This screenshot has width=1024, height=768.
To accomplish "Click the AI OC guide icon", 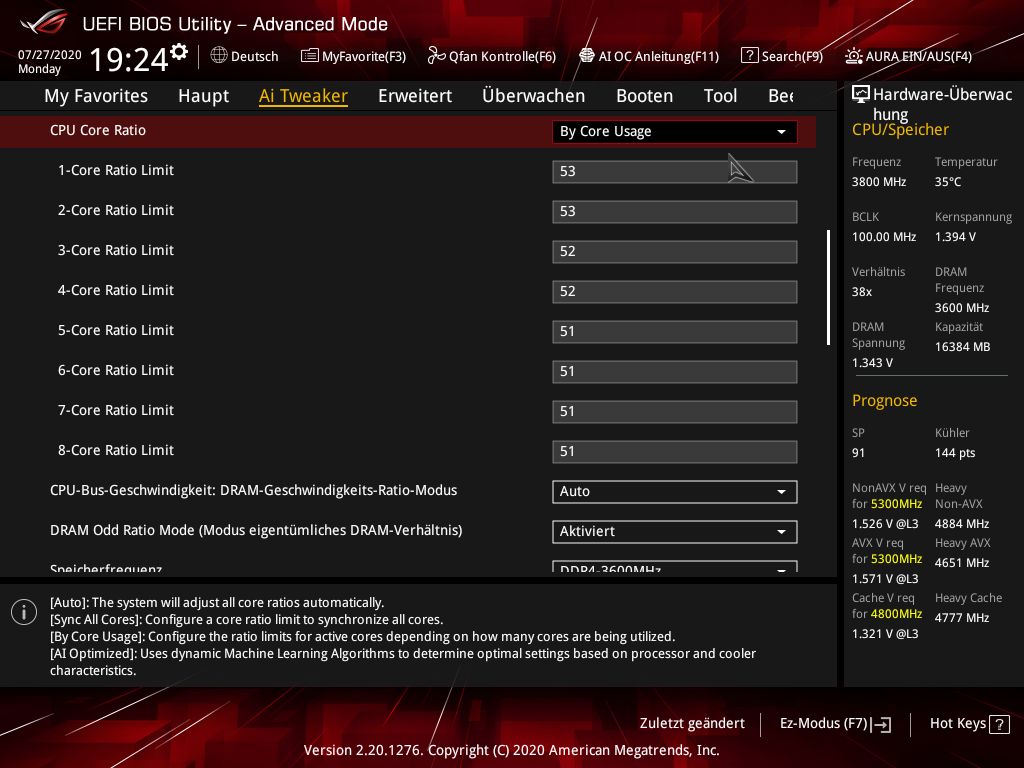I will pos(587,56).
